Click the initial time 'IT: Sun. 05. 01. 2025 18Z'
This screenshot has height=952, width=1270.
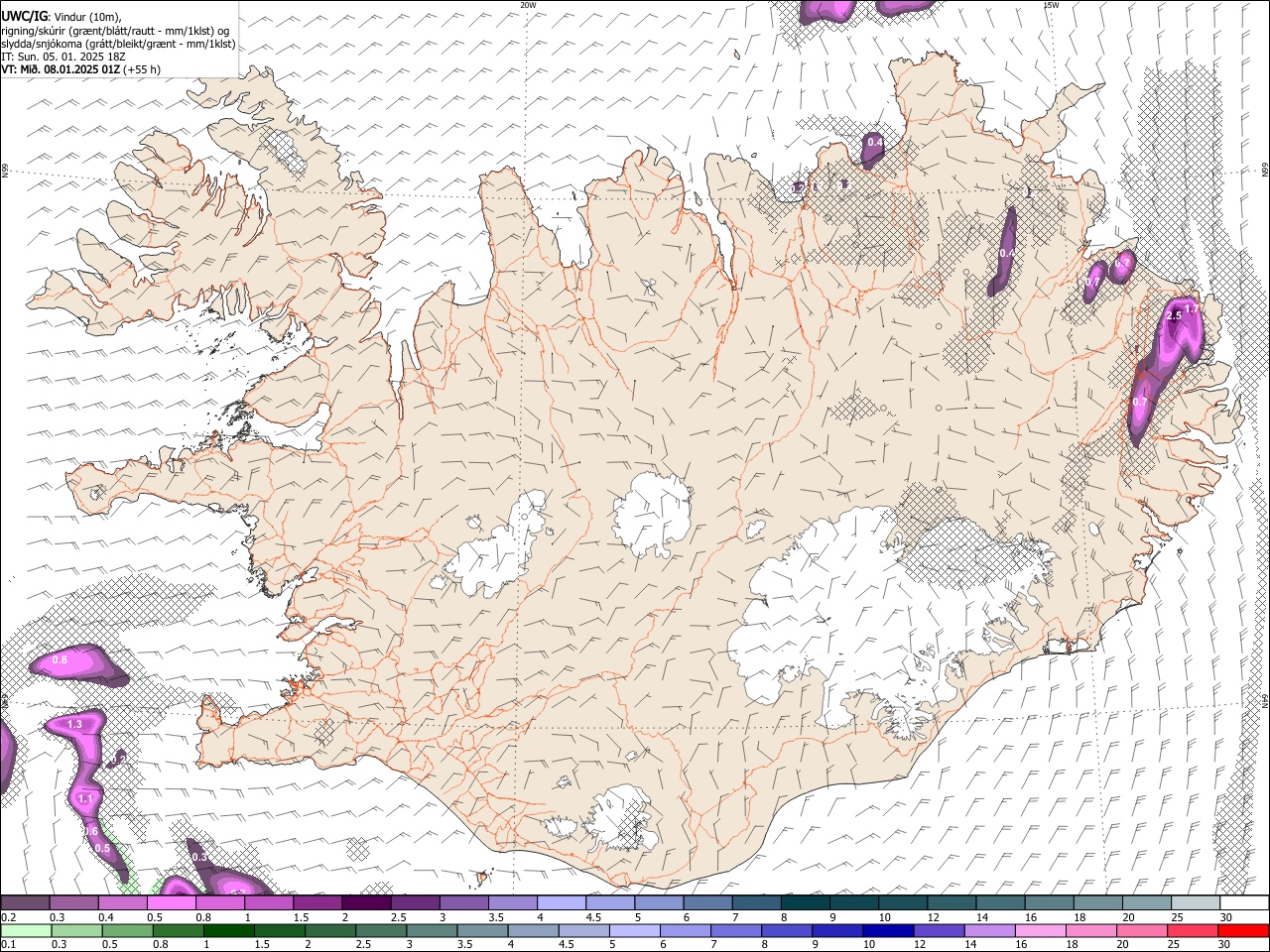pyautogui.click(x=63, y=57)
